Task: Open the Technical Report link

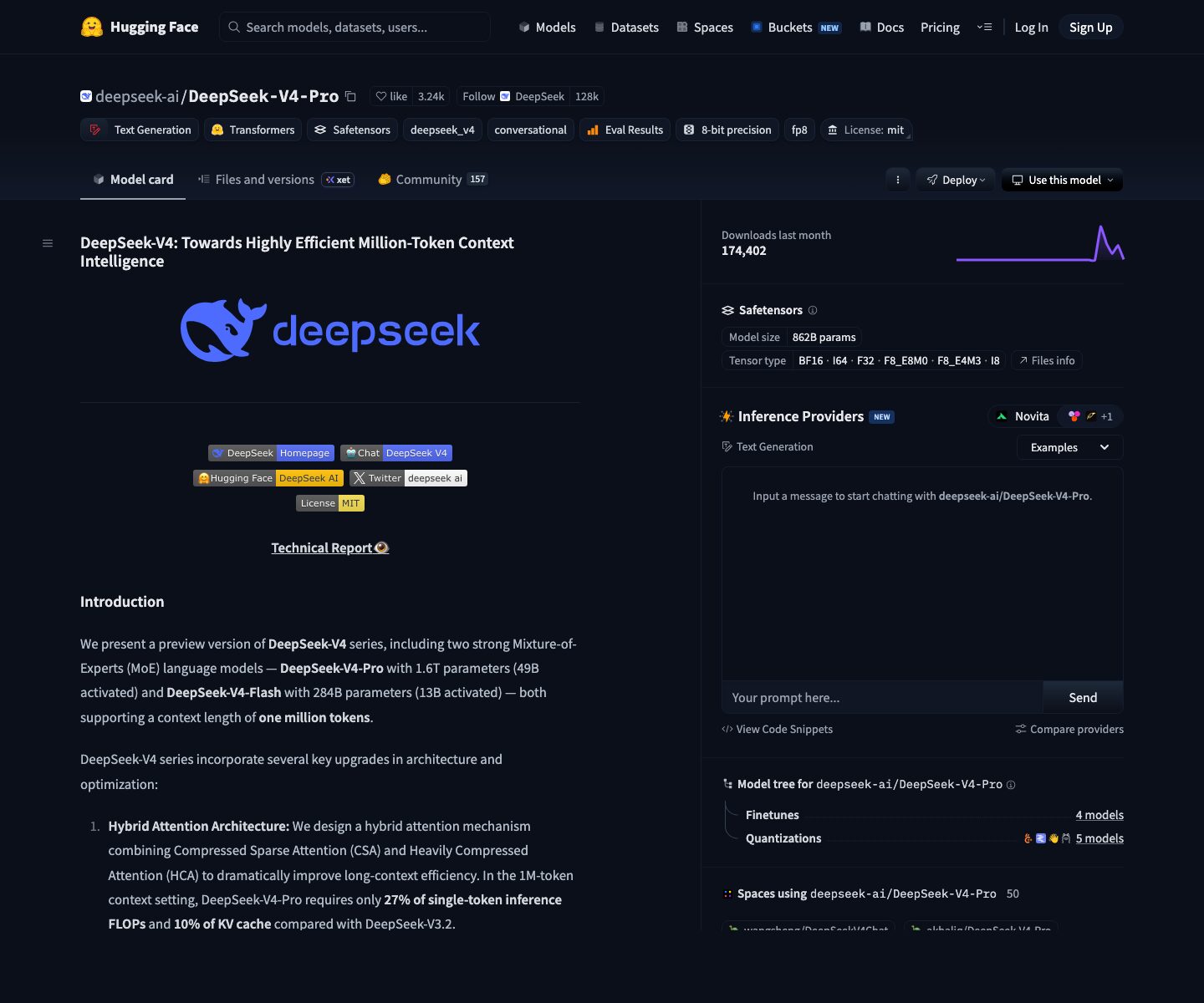Action: pyautogui.click(x=330, y=548)
